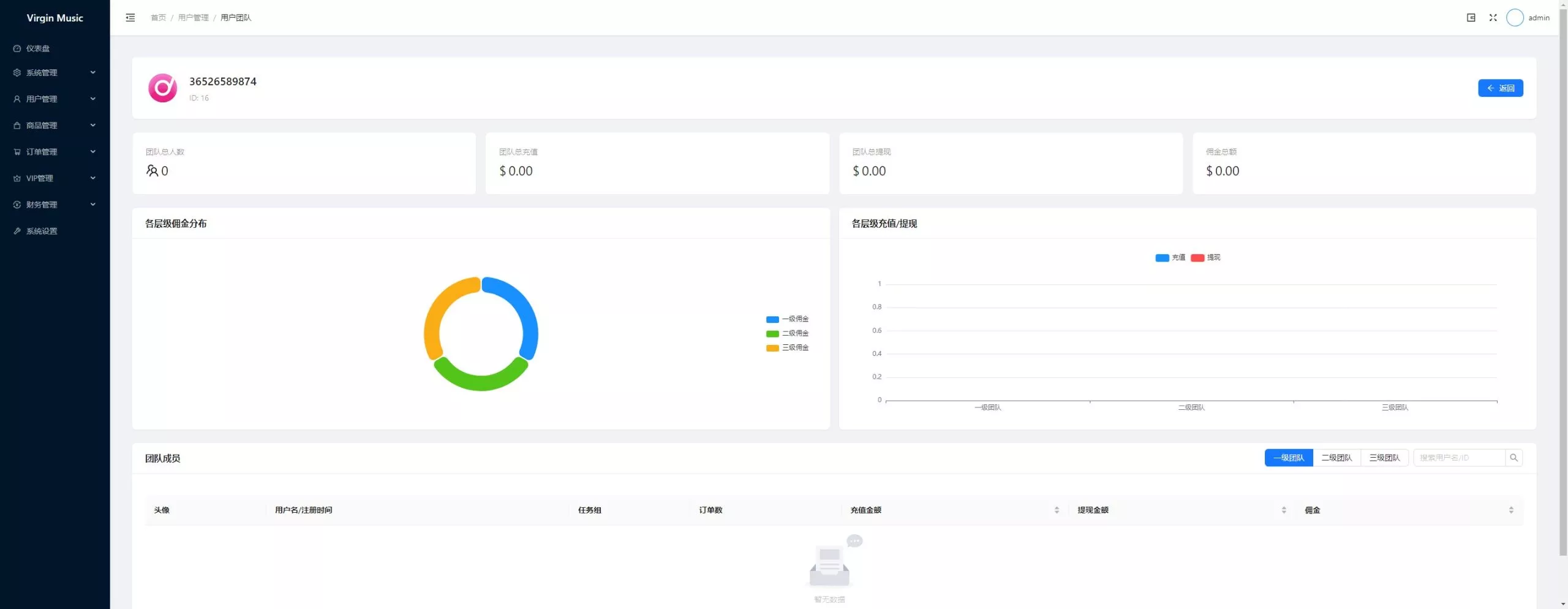
Task: Open the 仪表盘 dashboard item
Action: 38,48
